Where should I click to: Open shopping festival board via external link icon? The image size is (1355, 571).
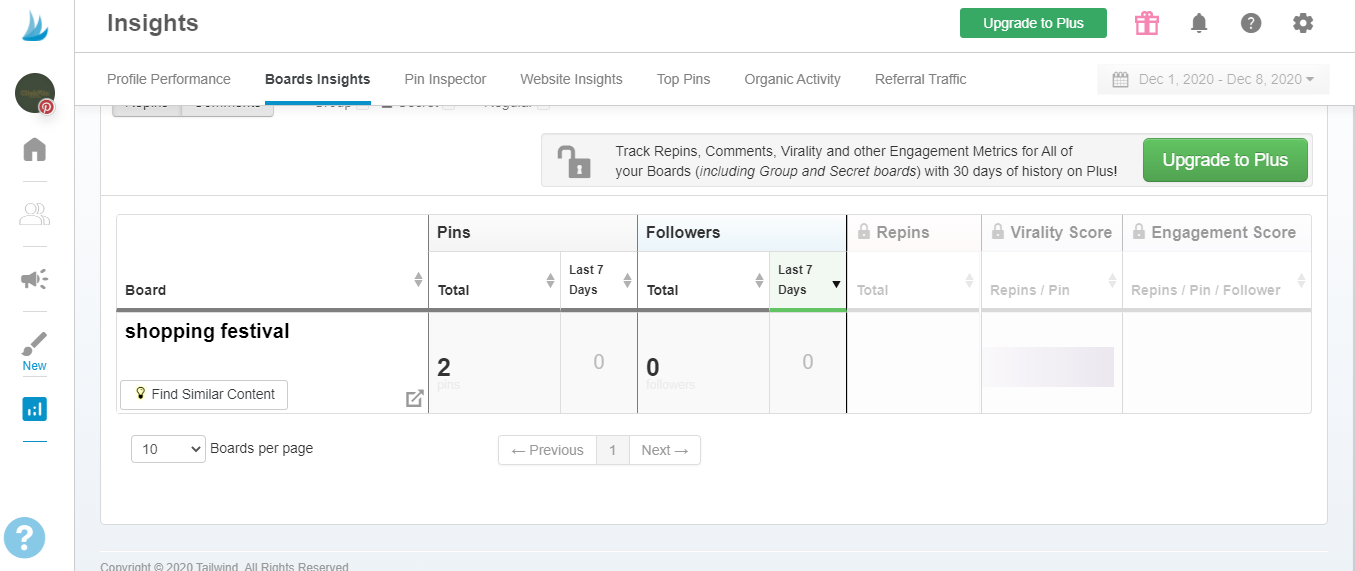(414, 398)
